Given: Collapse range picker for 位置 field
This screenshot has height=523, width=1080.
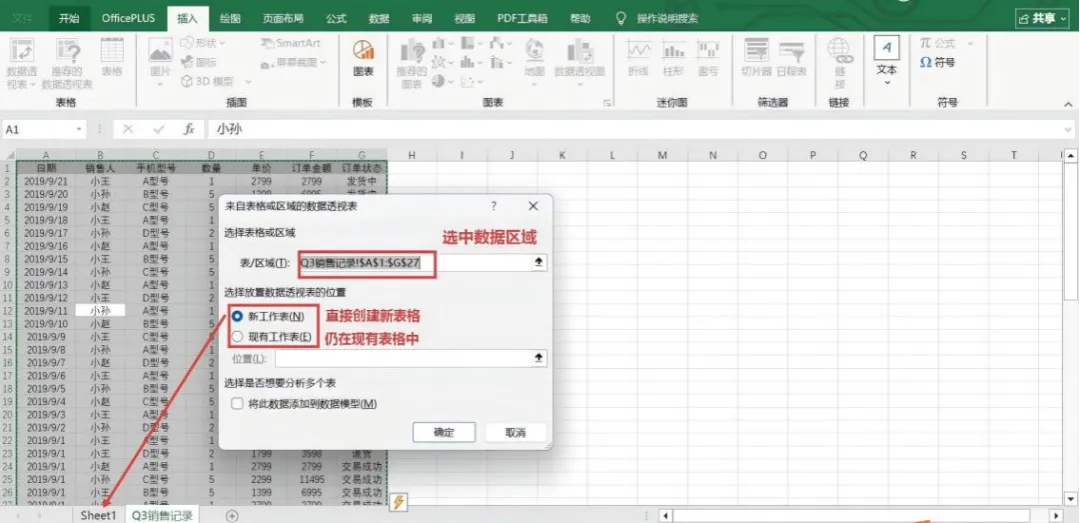Looking at the screenshot, I should pos(539,358).
